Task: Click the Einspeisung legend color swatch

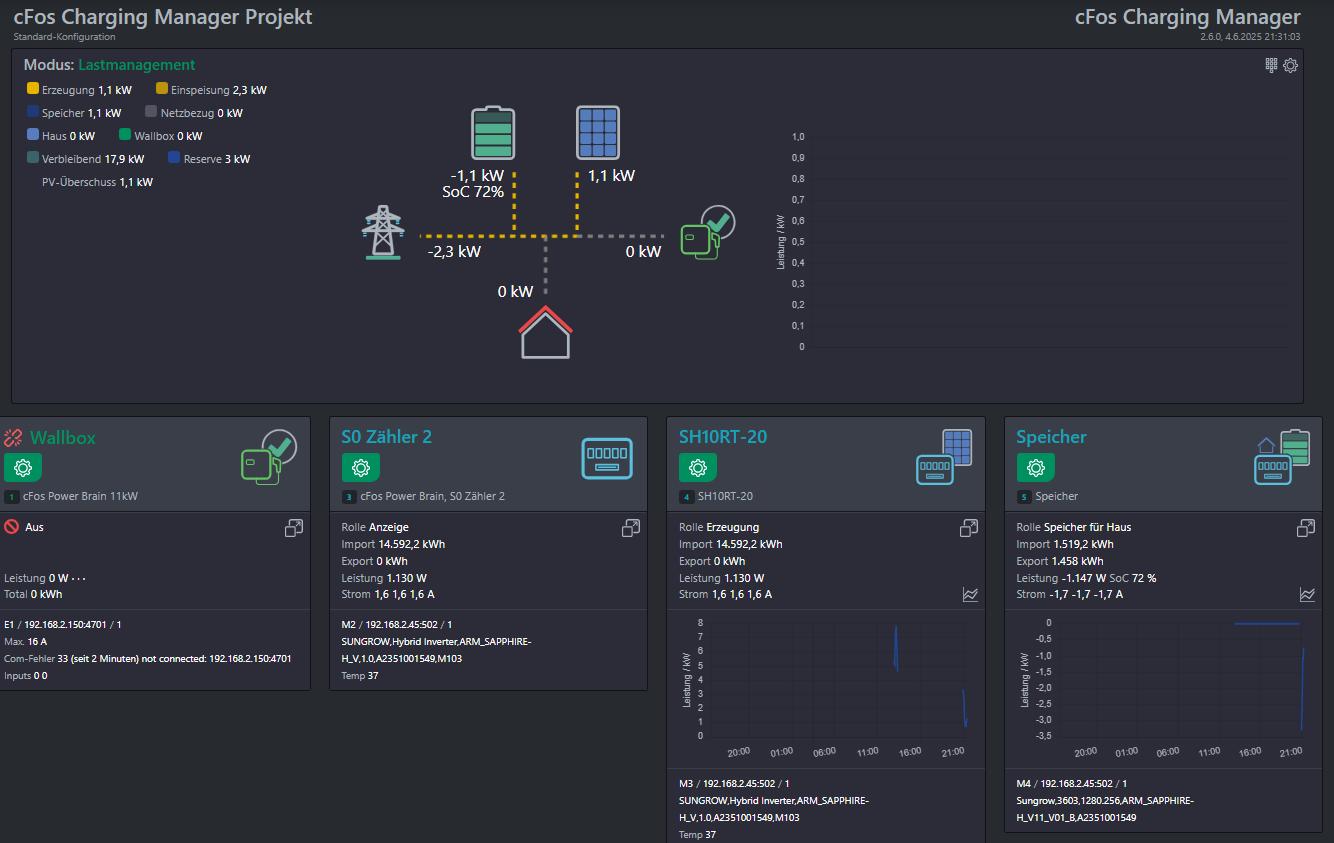Action: 162,89
